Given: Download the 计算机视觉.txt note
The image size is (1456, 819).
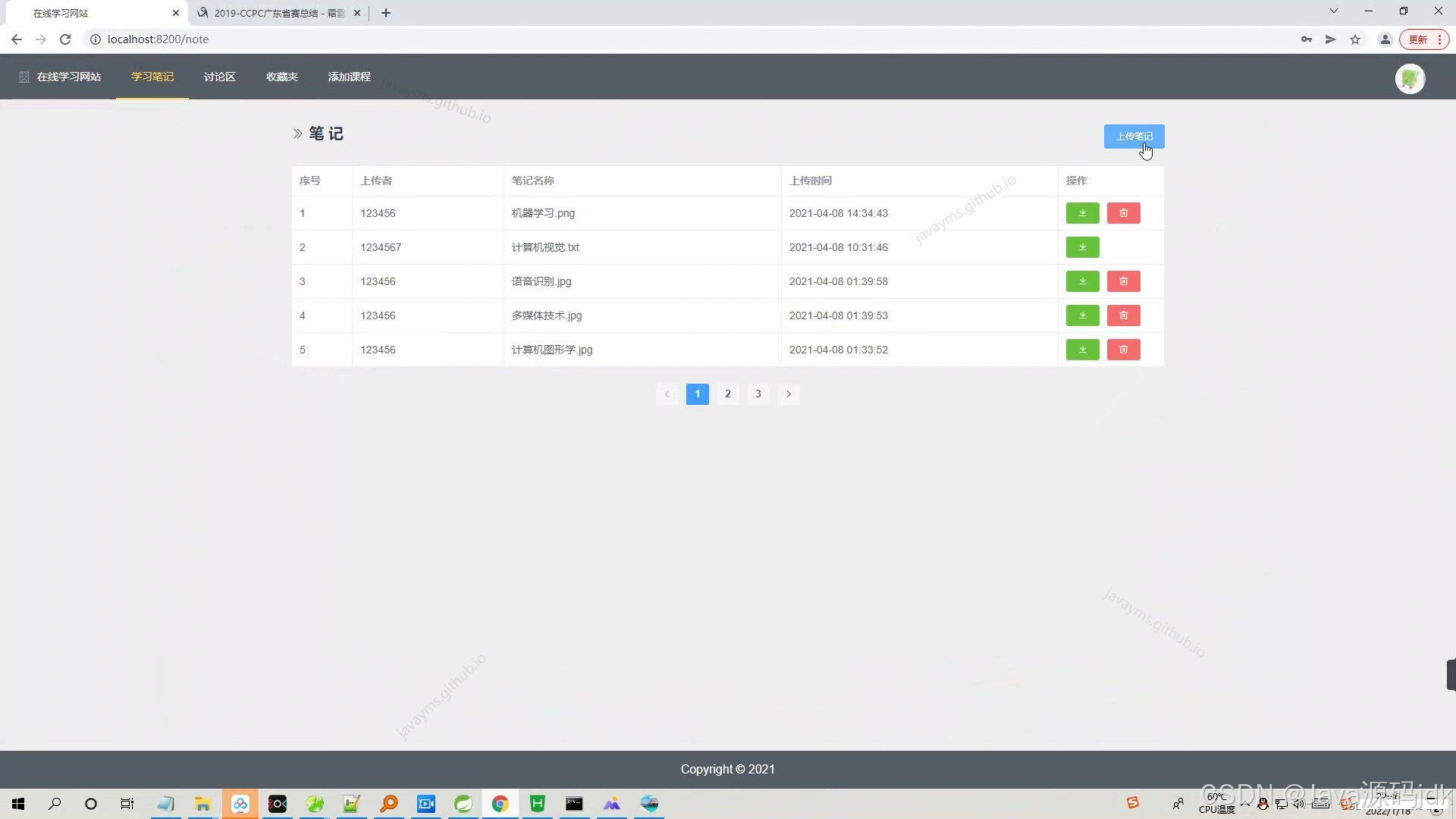Looking at the screenshot, I should coord(1082,247).
